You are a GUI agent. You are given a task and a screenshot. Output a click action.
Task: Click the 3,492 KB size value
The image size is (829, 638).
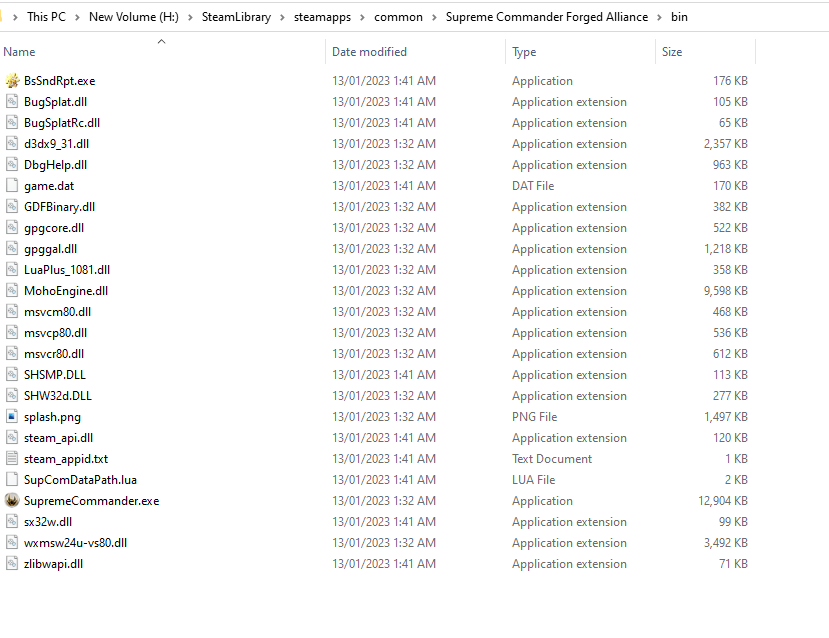[725, 543]
